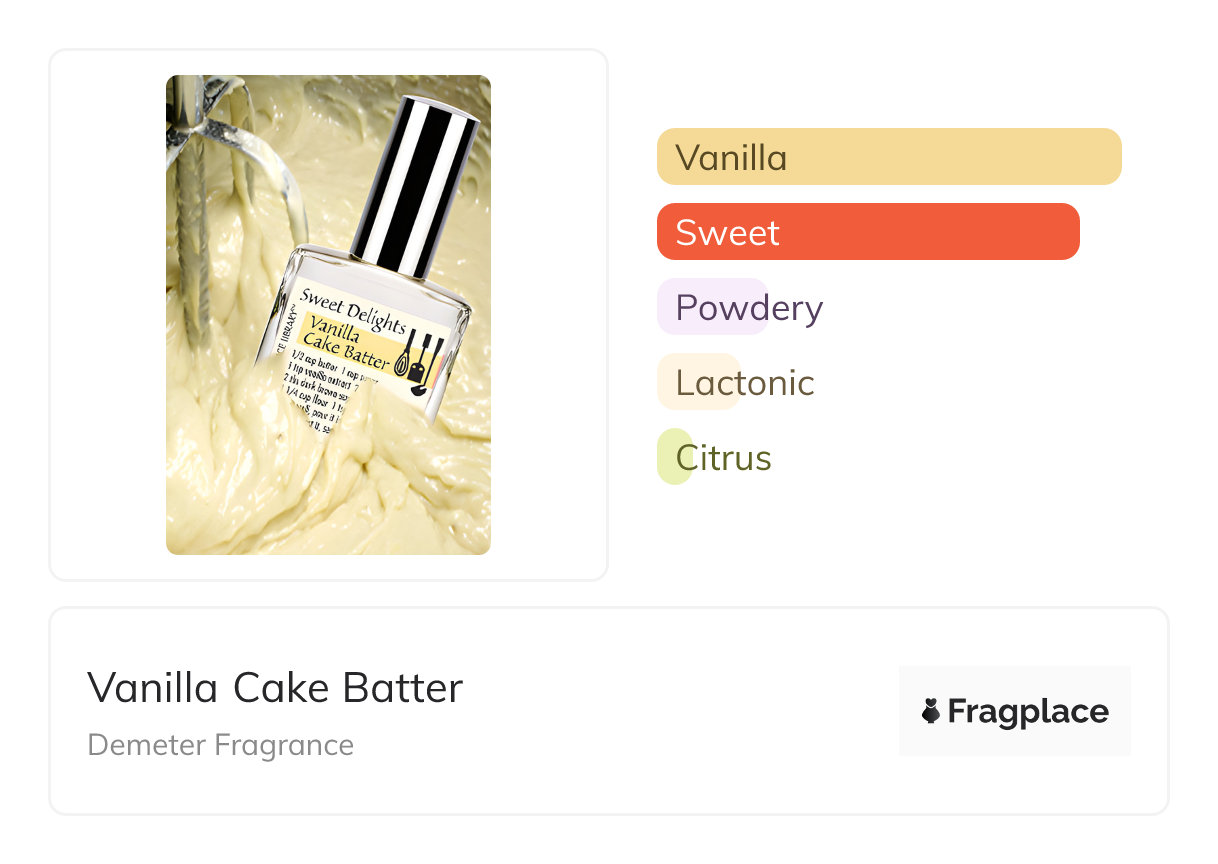Select the Vanilla accord bar

click(888, 157)
